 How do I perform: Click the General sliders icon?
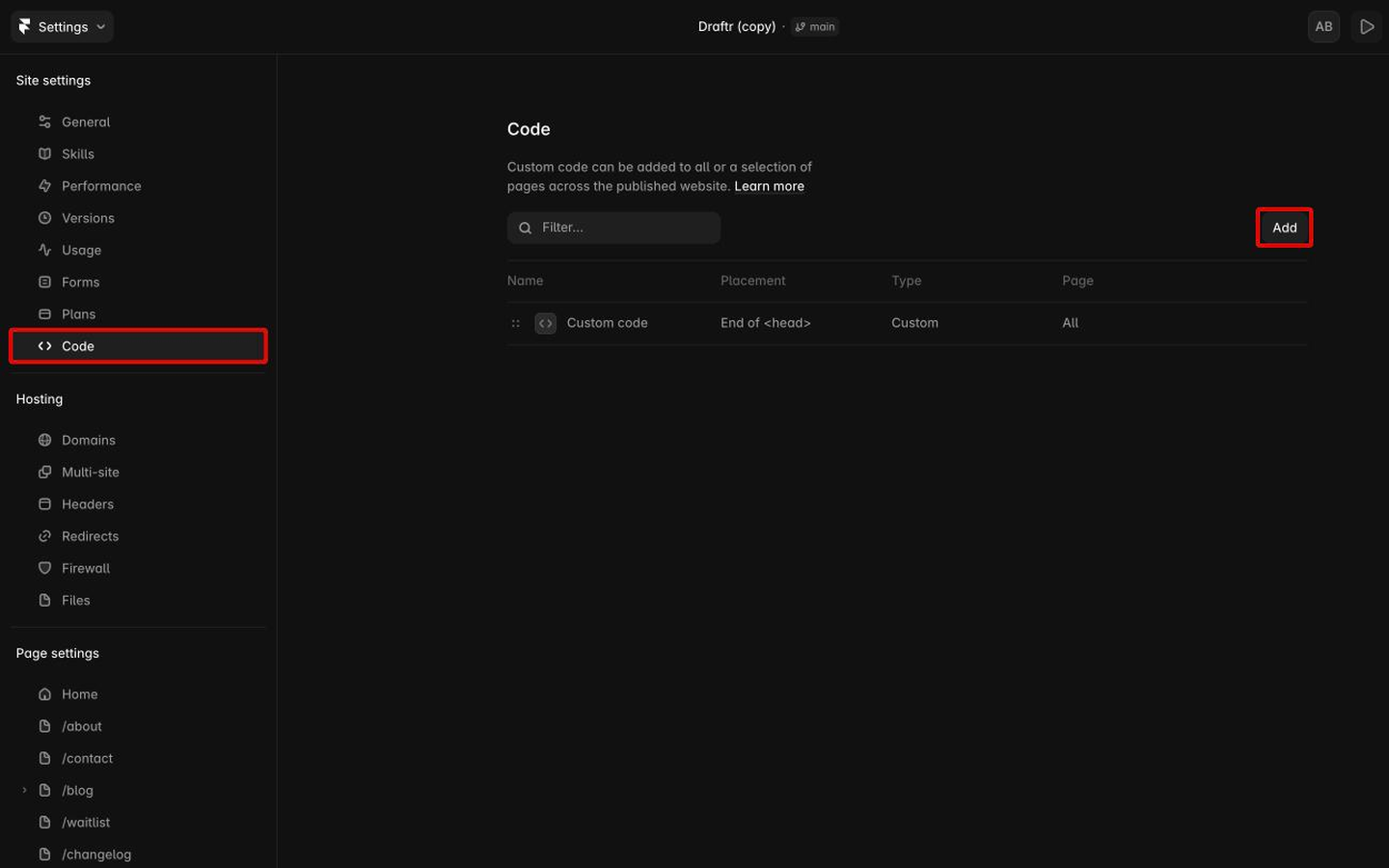[x=44, y=122]
